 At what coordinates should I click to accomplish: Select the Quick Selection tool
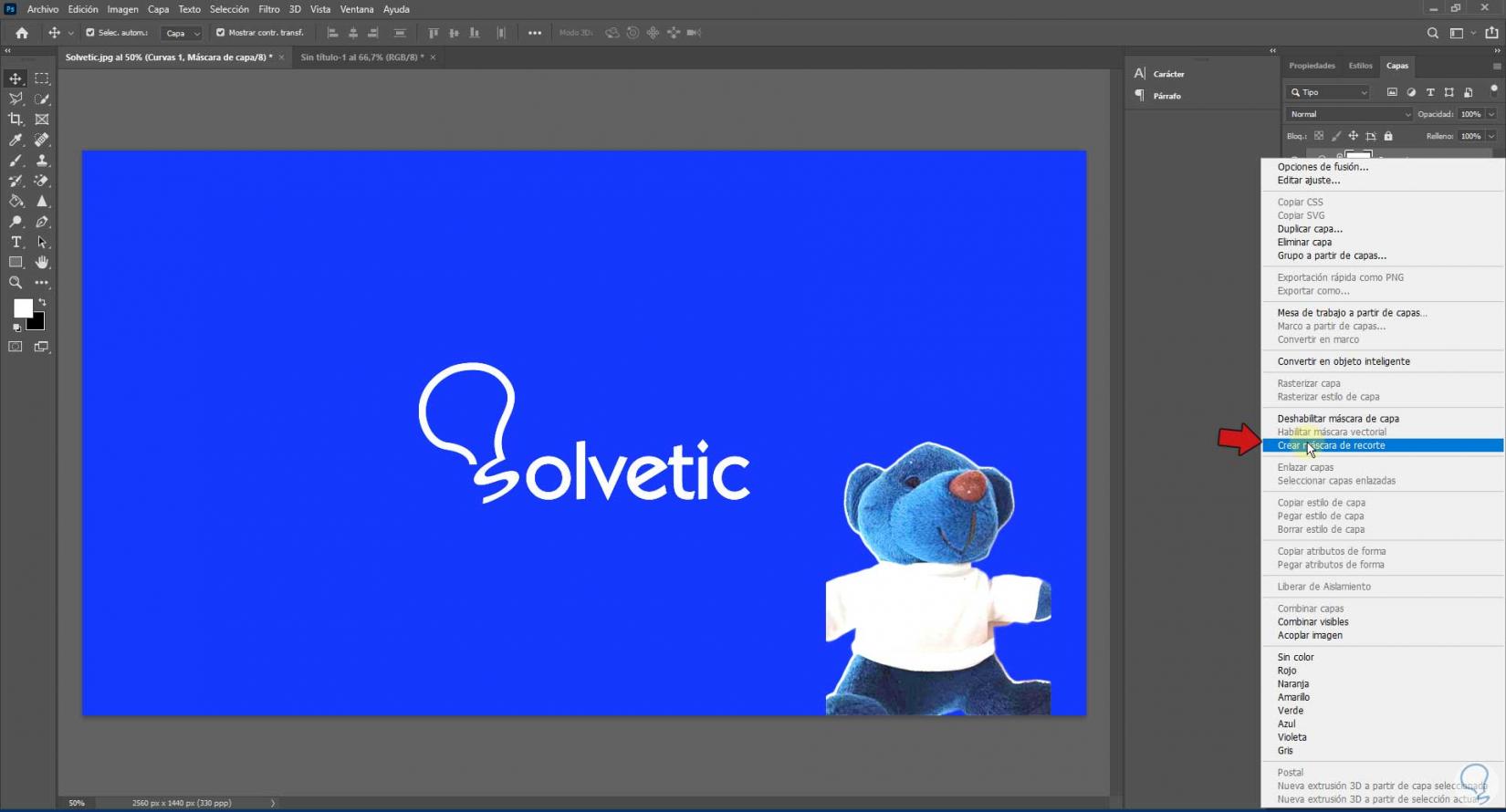click(x=42, y=99)
